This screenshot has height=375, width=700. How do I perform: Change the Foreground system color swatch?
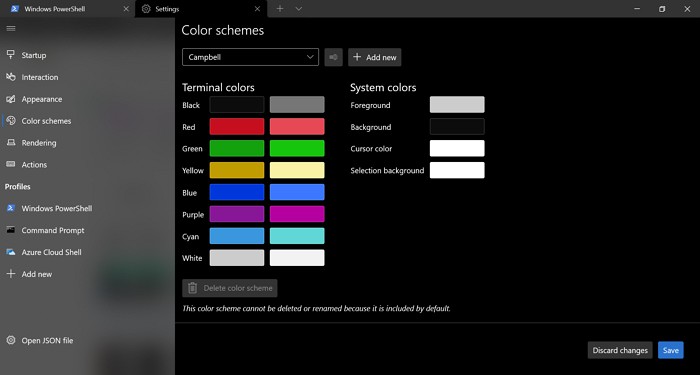(x=457, y=105)
